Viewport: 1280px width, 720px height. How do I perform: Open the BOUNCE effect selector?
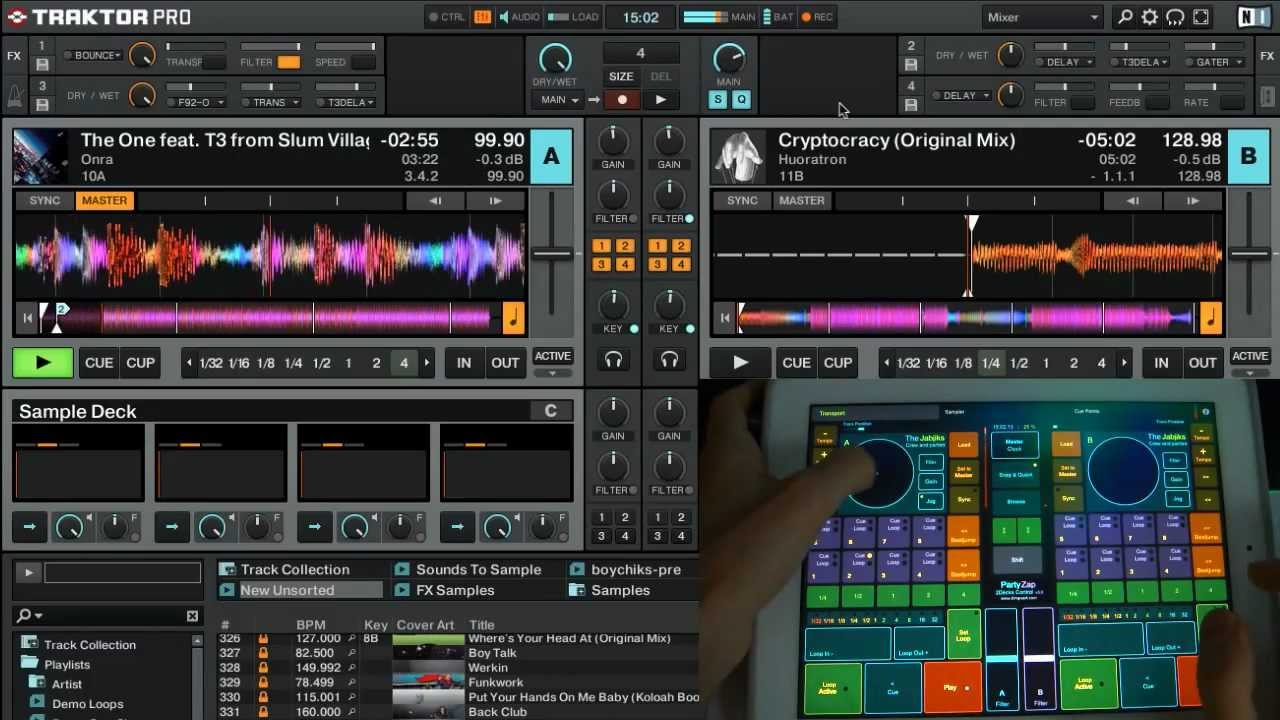click(x=94, y=55)
